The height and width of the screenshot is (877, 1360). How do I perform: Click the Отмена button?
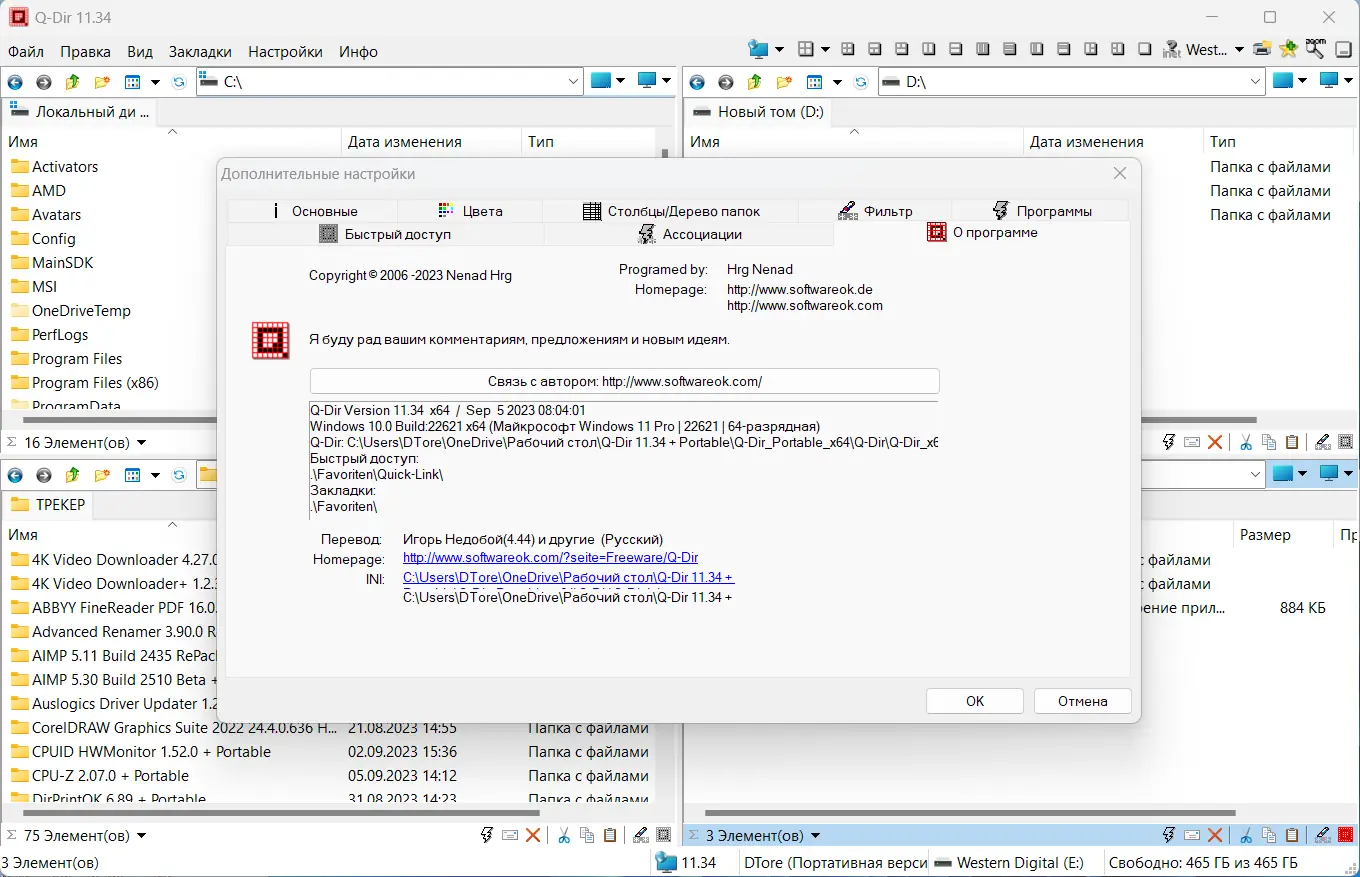tap(1083, 701)
